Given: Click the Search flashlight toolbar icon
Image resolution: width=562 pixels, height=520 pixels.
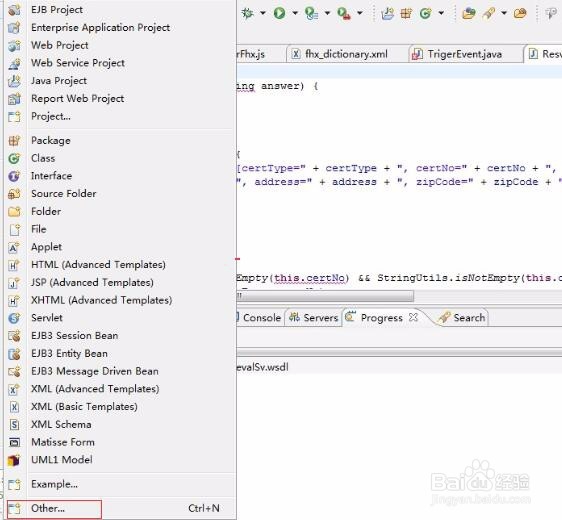Looking at the screenshot, I should (x=489, y=13).
